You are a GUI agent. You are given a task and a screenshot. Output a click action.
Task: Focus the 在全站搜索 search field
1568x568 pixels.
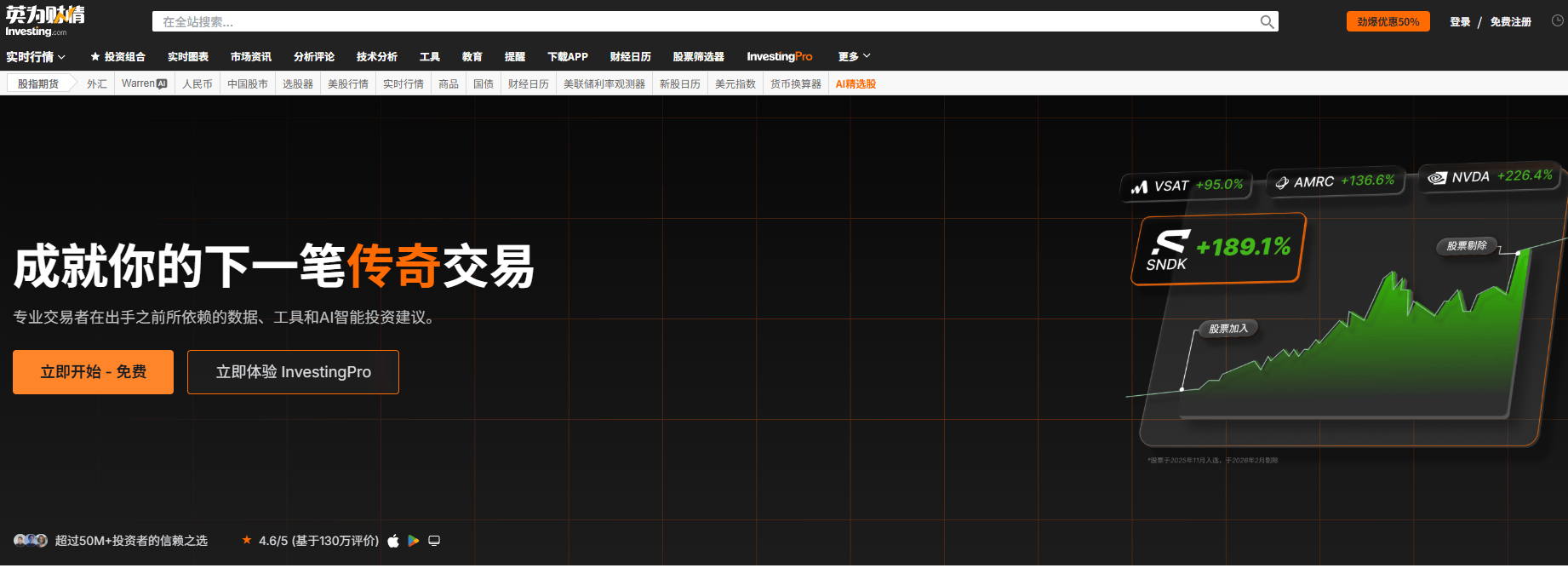tap(707, 21)
